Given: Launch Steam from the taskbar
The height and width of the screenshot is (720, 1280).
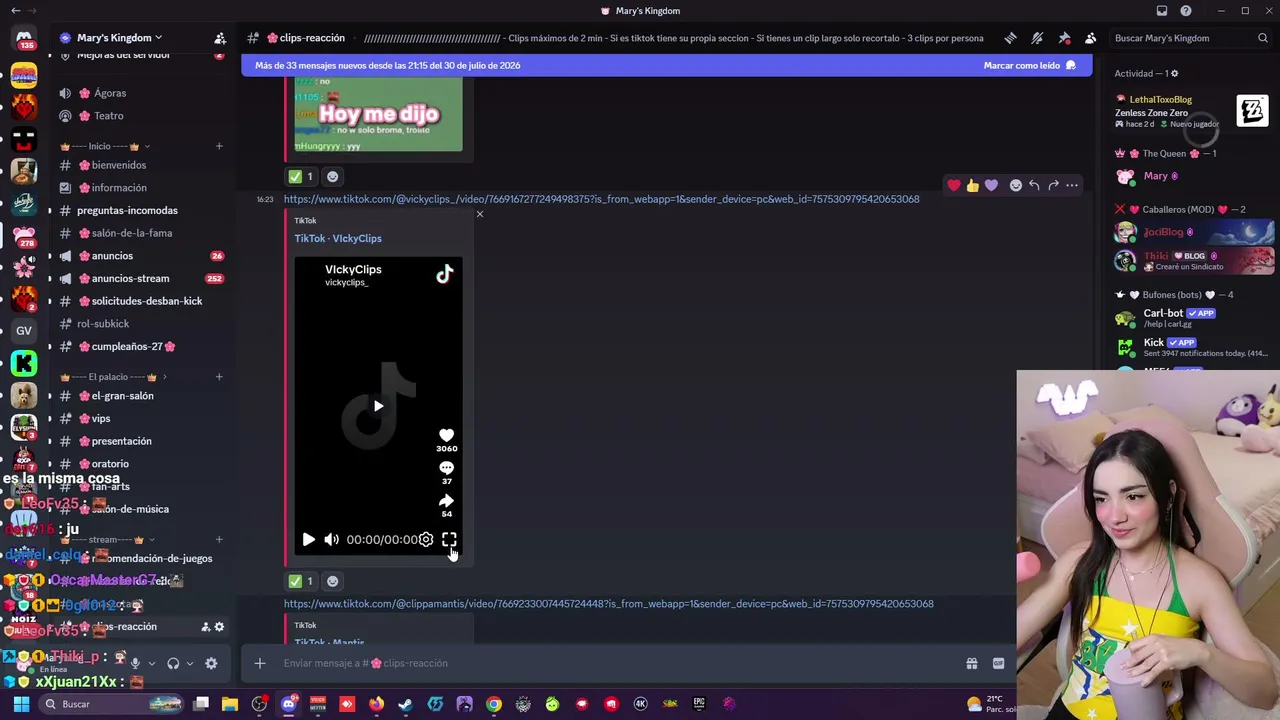Looking at the screenshot, I should [x=405, y=704].
